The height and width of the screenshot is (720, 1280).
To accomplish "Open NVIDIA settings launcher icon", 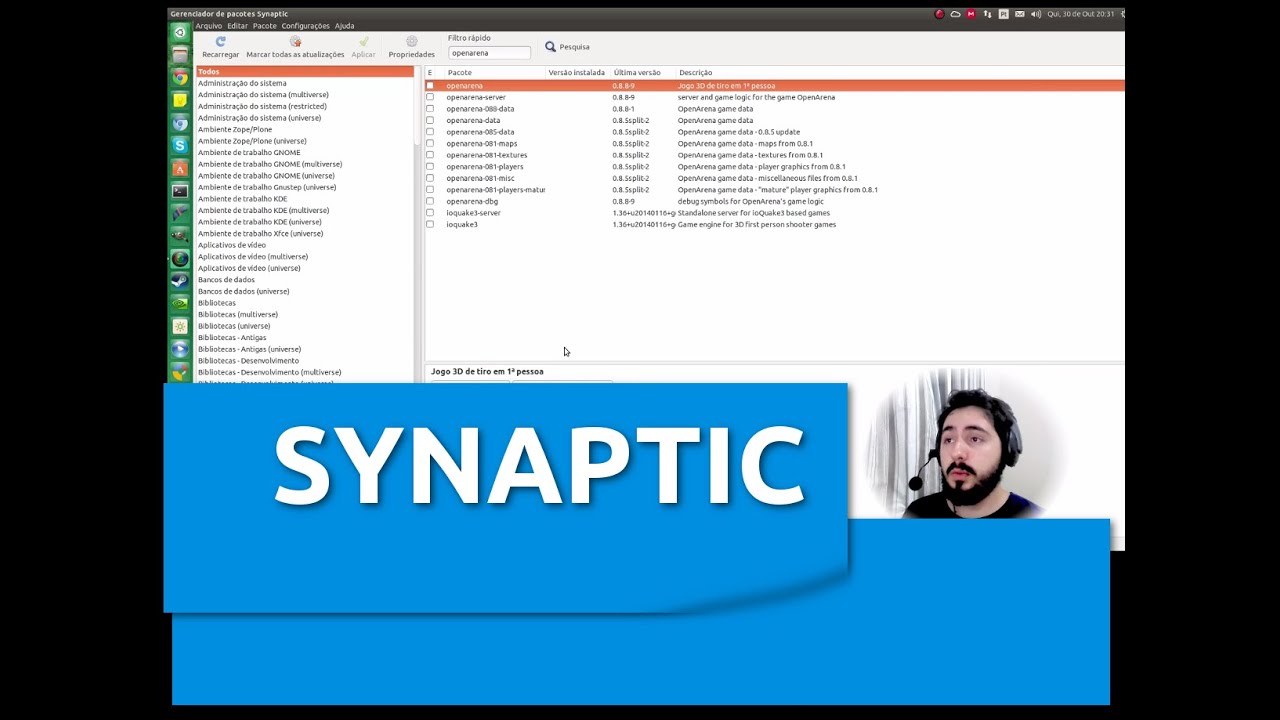I will click(x=180, y=304).
